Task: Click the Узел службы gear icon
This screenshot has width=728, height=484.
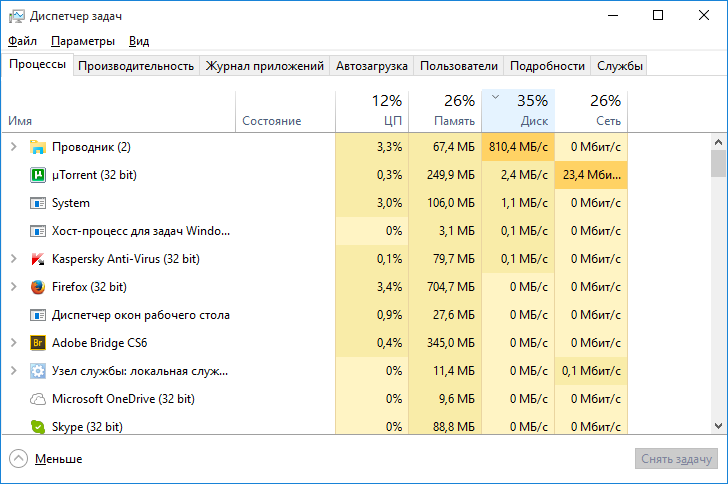Action: [x=38, y=371]
